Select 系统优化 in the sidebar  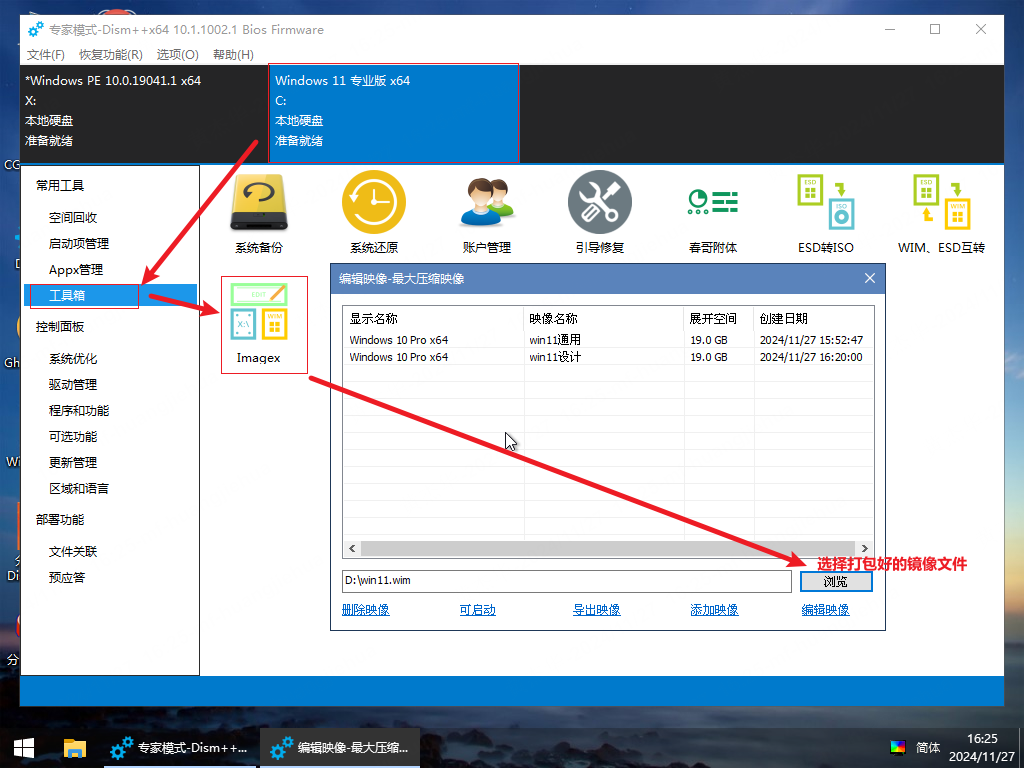(72, 359)
